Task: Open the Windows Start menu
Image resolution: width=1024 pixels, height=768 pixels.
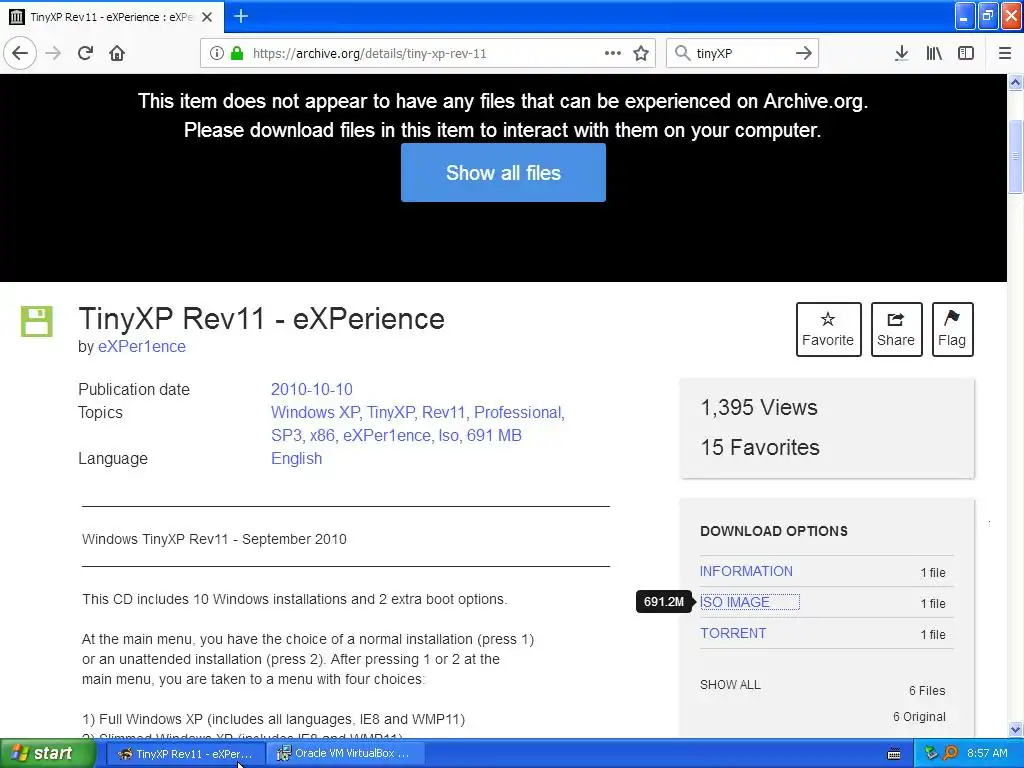Action: point(46,754)
